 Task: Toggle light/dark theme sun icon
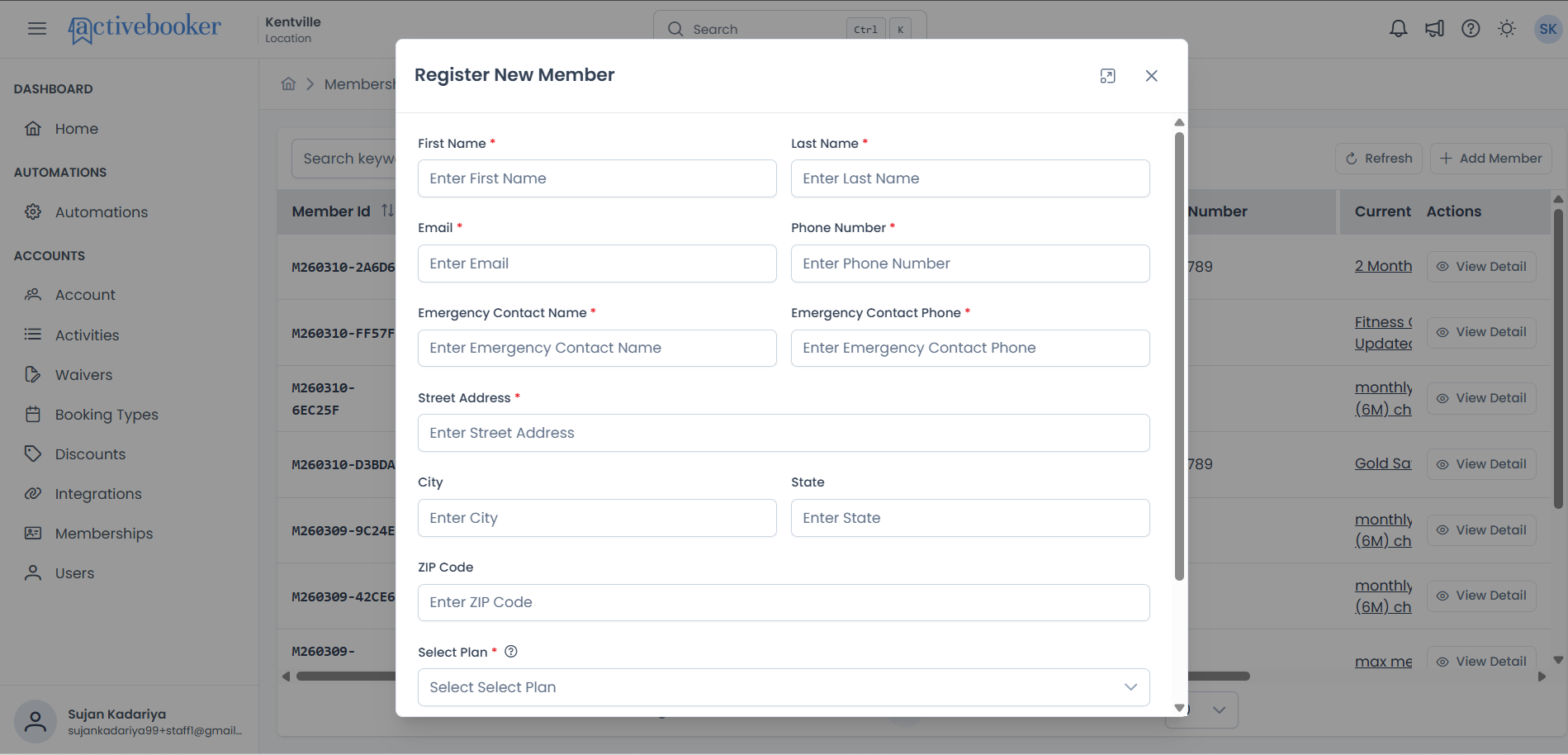(x=1507, y=29)
